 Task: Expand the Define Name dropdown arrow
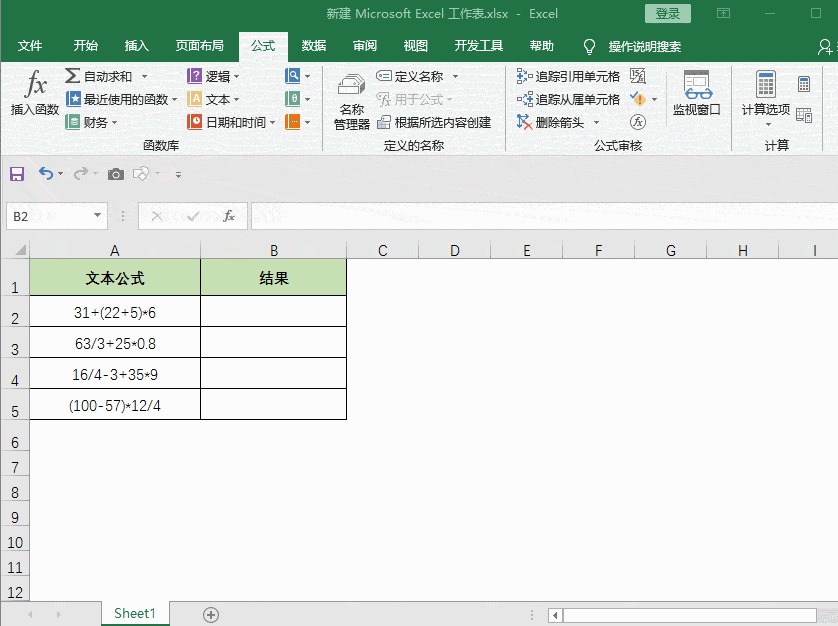(x=455, y=76)
